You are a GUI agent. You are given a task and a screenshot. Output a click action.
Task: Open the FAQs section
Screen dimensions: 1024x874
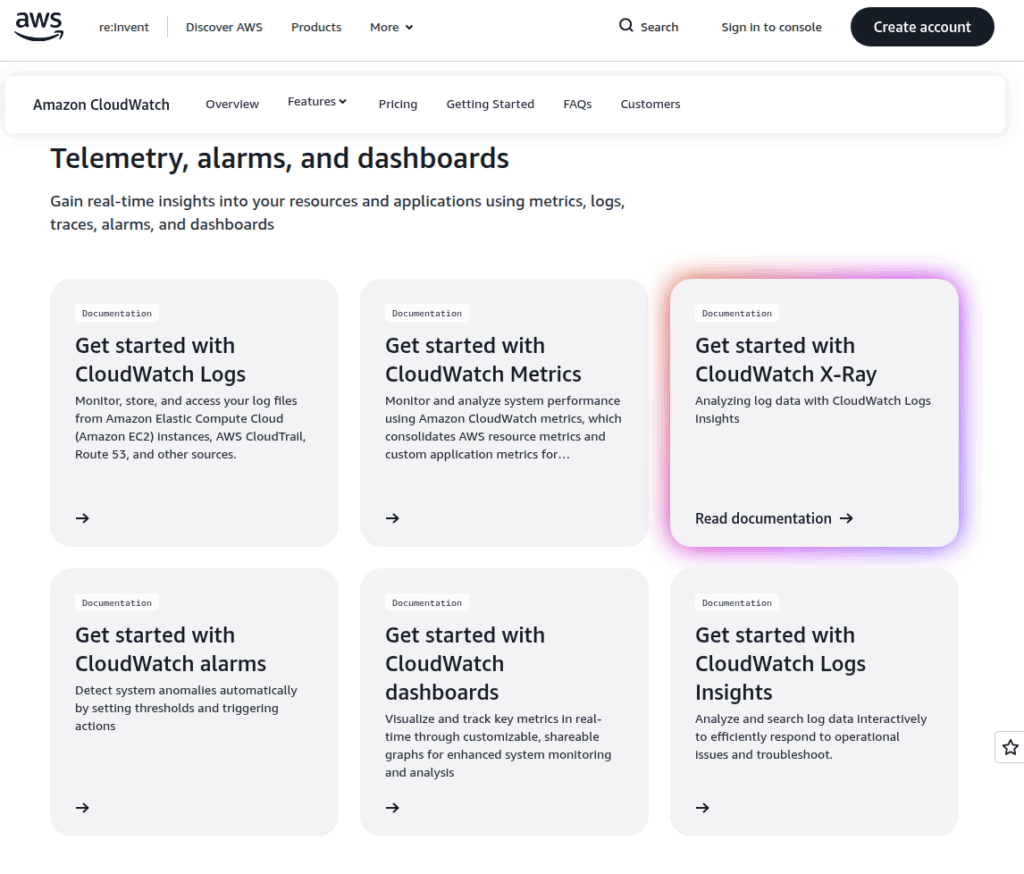tap(577, 104)
